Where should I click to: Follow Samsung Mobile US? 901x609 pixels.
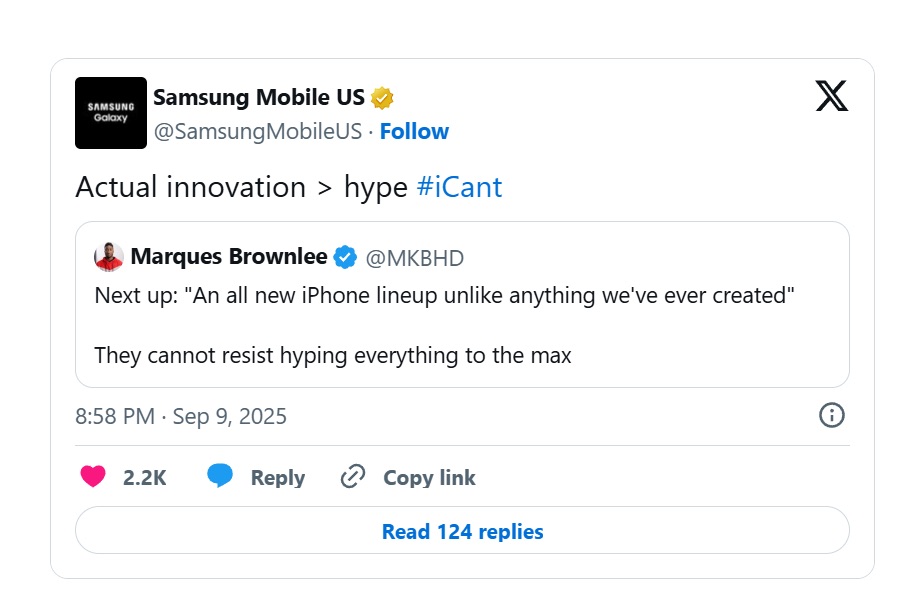coord(414,132)
